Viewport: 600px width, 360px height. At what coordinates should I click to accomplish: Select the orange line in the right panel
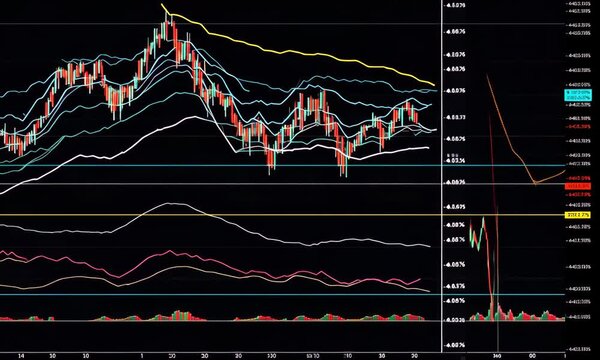pos(513,149)
